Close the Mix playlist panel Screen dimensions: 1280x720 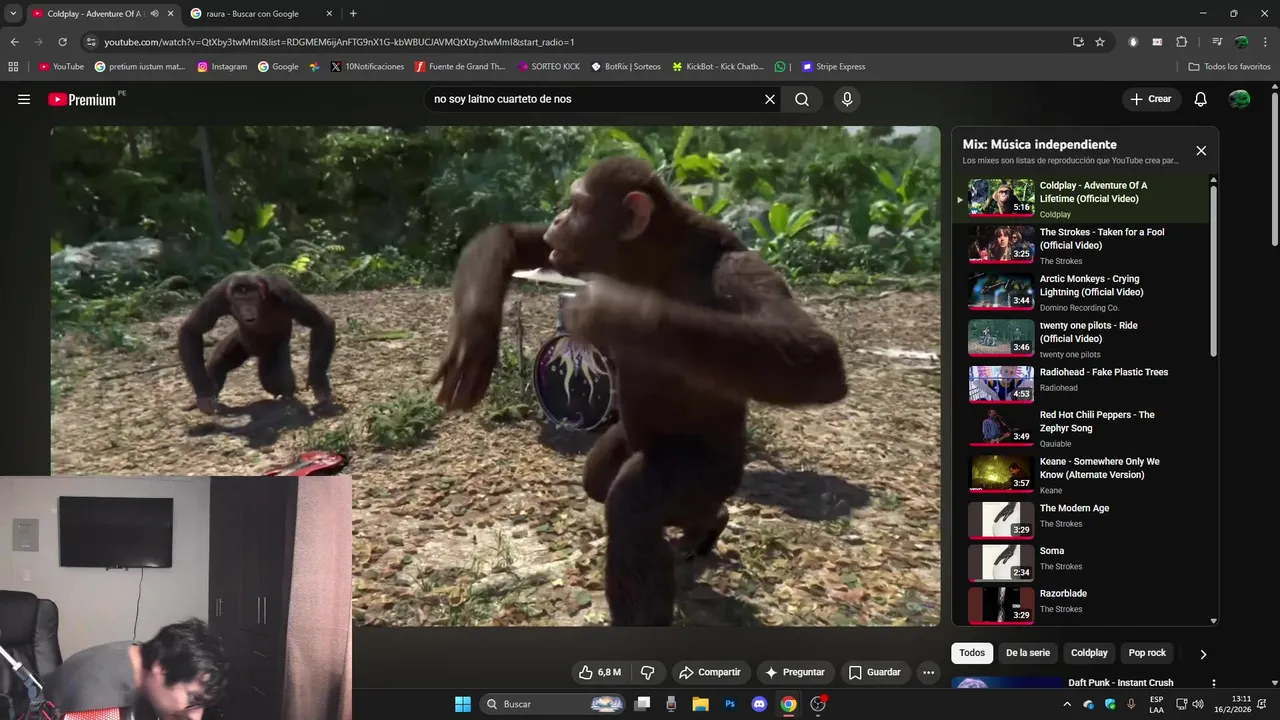[1201, 151]
